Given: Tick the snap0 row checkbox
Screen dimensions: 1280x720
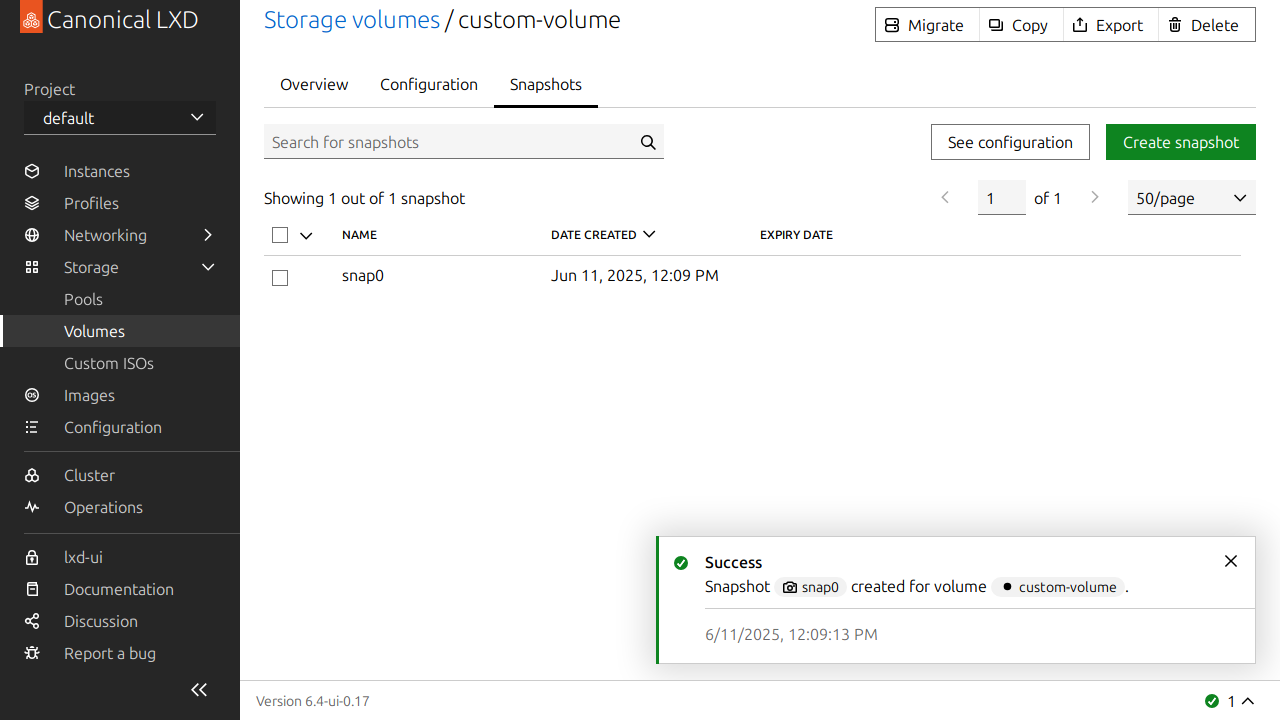Looking at the screenshot, I should 280,277.
